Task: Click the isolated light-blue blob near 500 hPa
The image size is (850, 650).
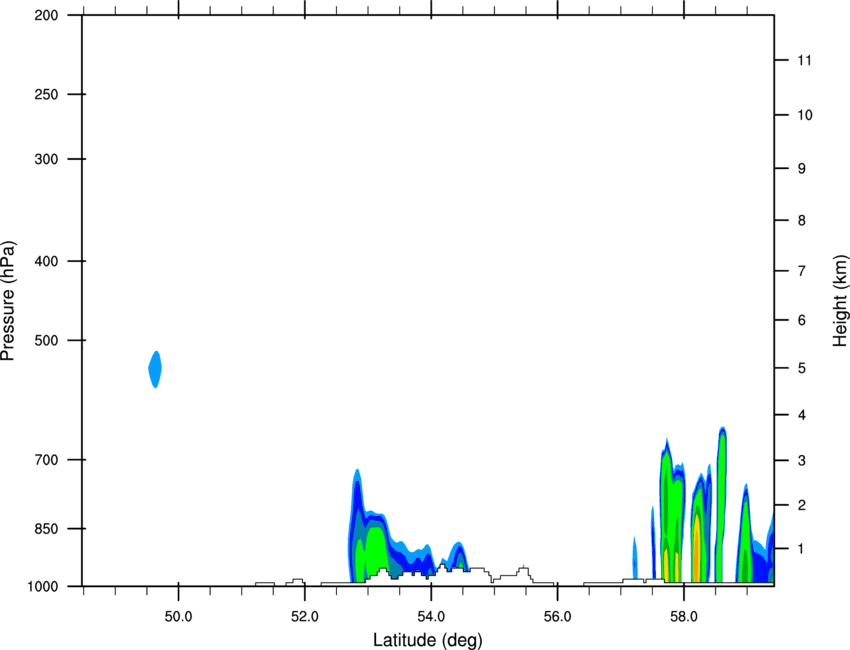Action: click(155, 369)
